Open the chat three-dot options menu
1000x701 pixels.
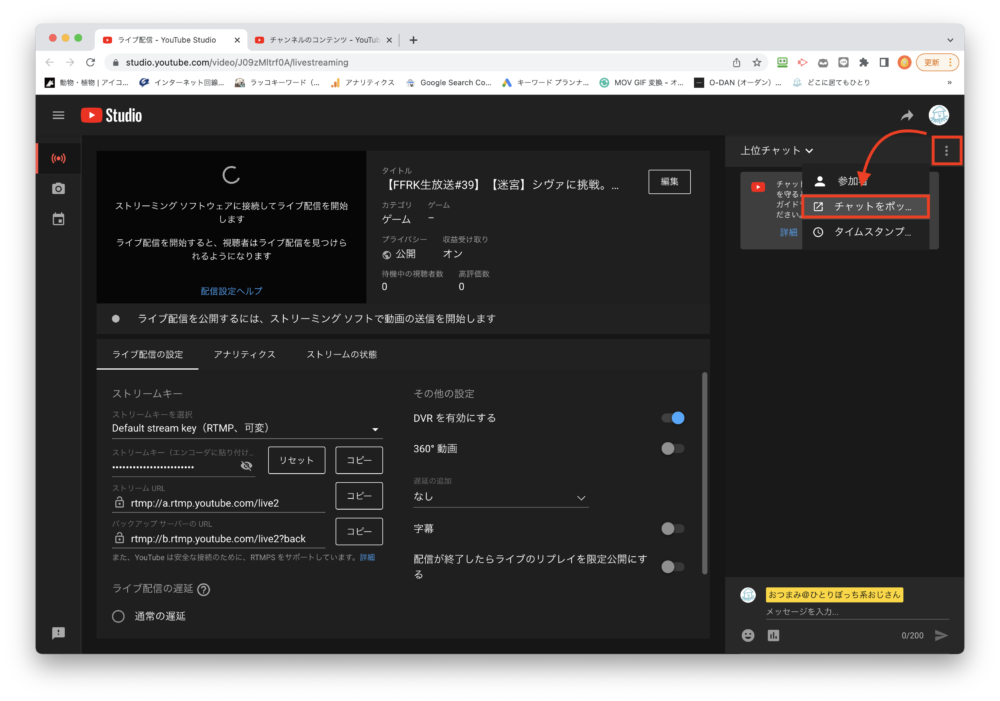click(x=946, y=151)
